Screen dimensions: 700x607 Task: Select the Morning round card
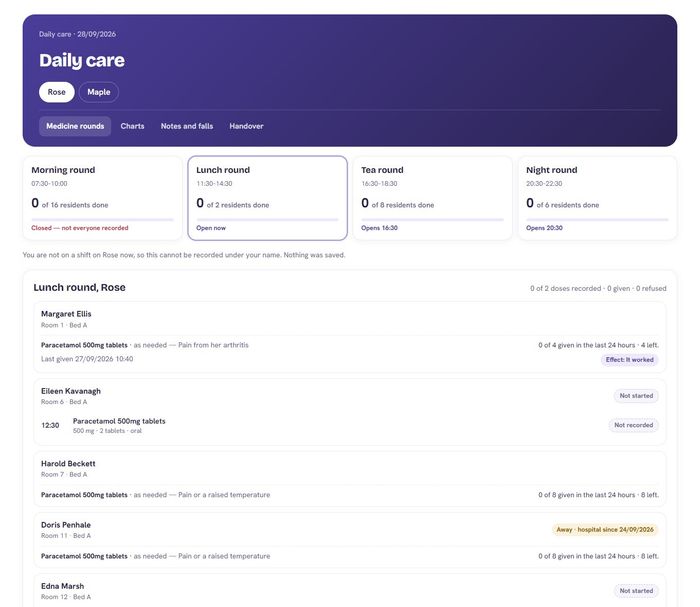click(x=103, y=198)
